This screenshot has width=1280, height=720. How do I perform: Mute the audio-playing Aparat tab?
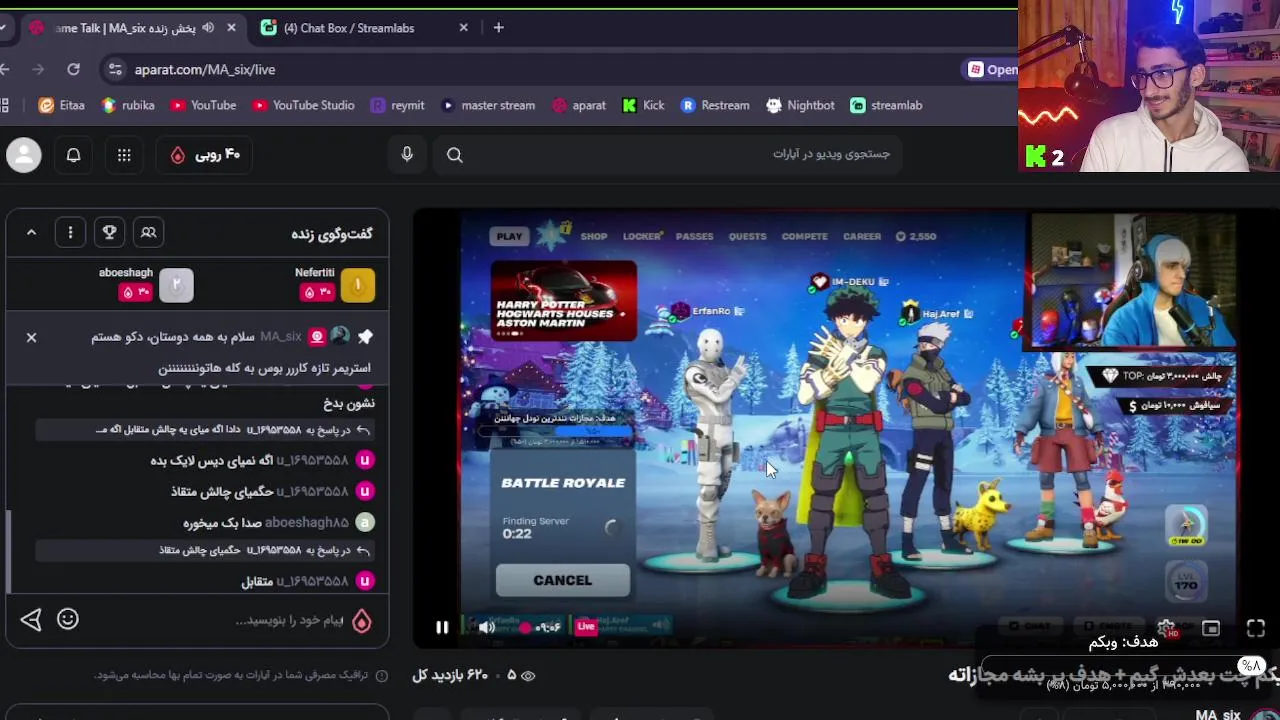coord(208,28)
